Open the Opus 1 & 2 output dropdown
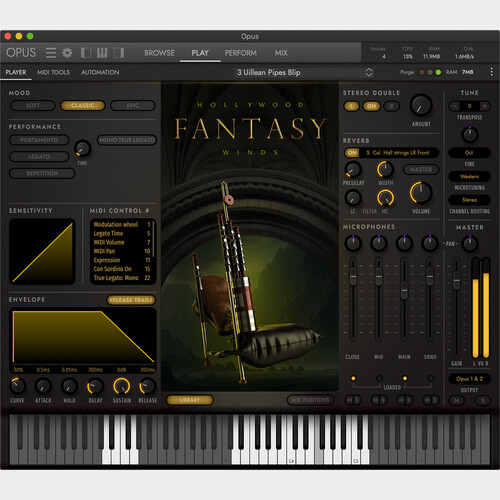 pos(469,379)
